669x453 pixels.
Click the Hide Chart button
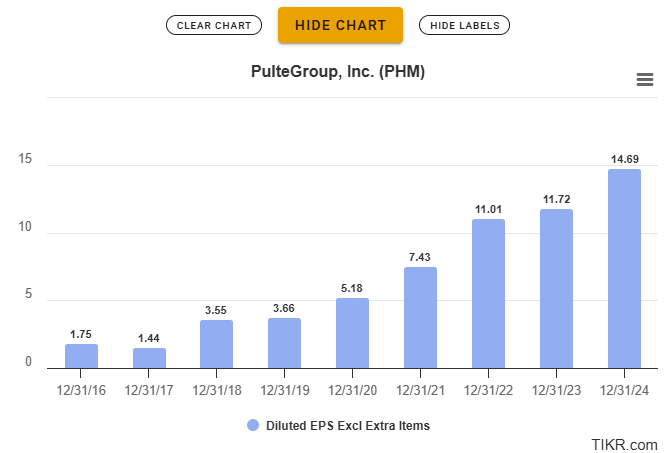point(340,25)
